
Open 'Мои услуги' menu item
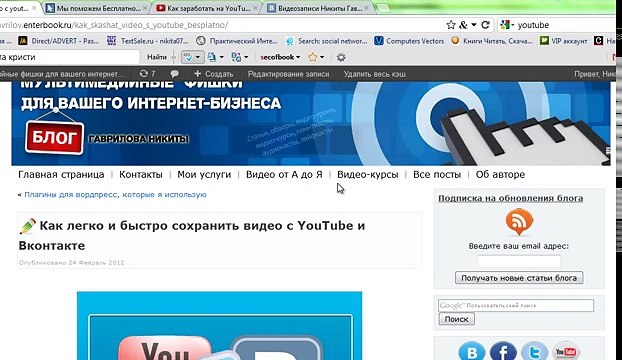(x=204, y=174)
